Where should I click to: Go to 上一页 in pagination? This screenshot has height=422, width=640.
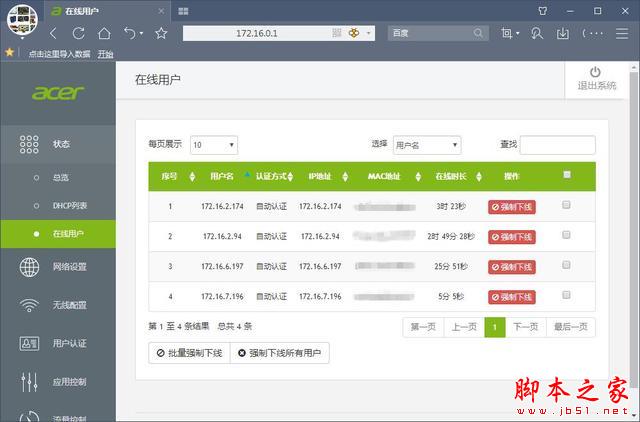pos(464,327)
